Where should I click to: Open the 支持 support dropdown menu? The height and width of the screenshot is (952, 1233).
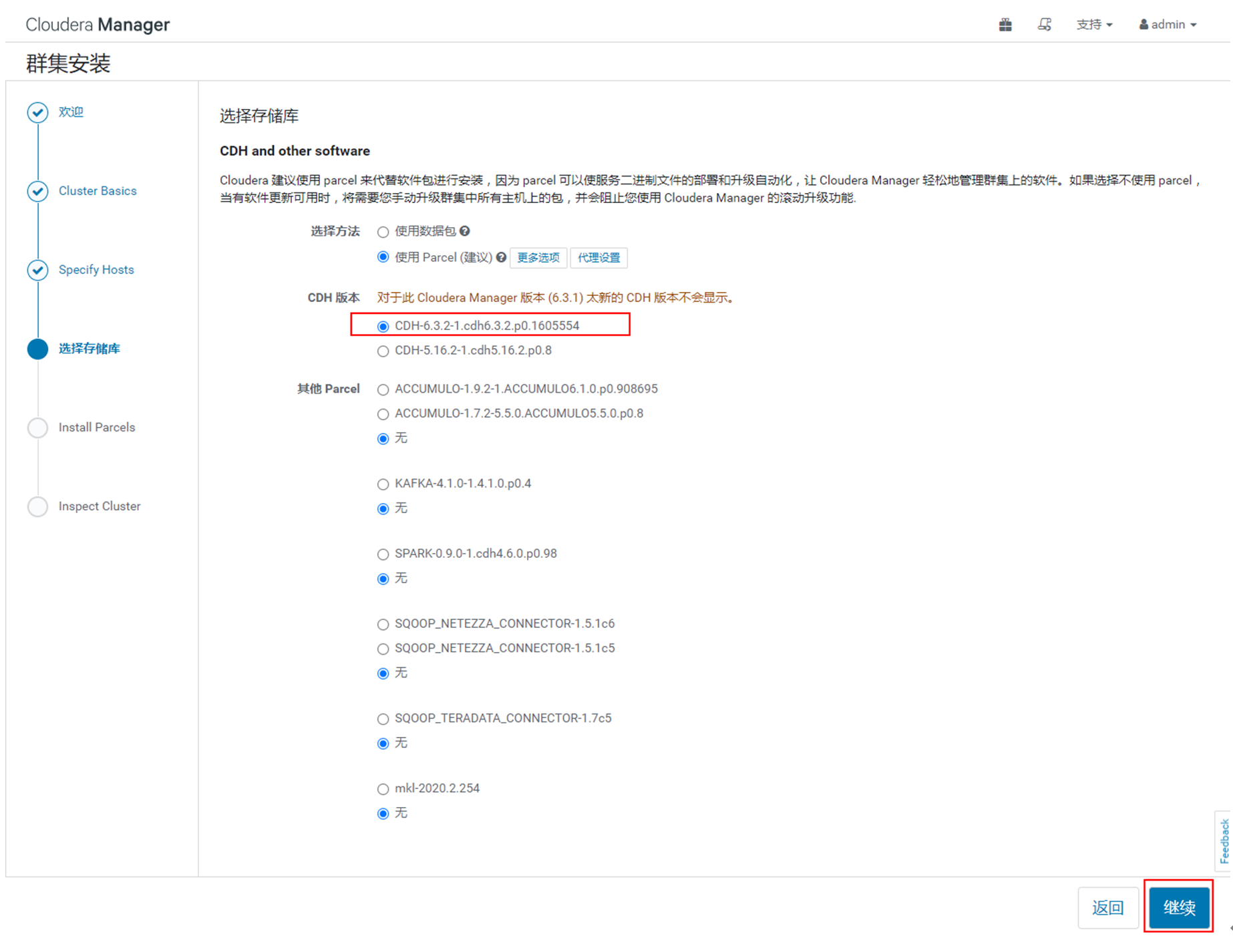pos(1094,25)
